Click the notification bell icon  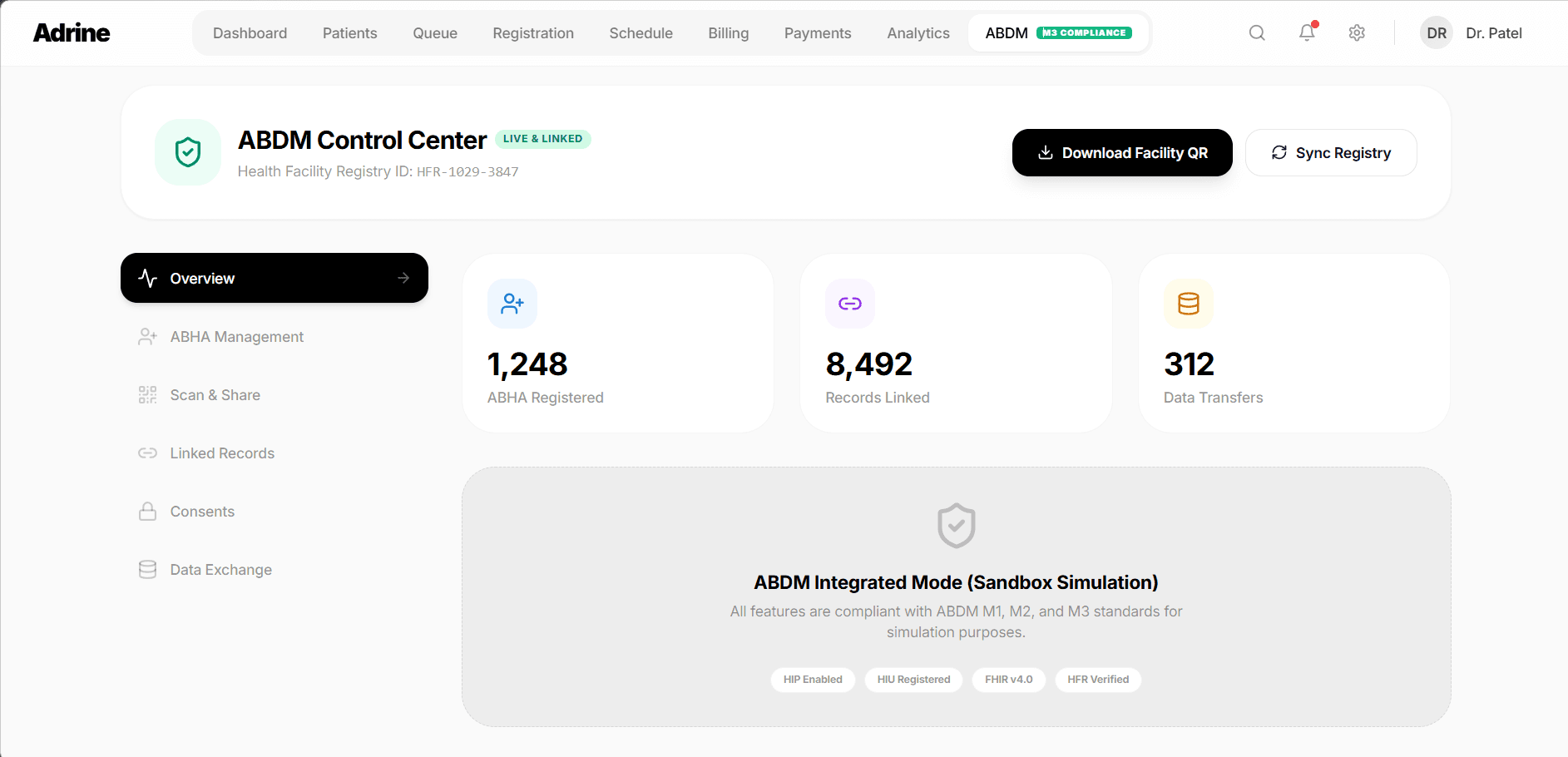[1306, 32]
